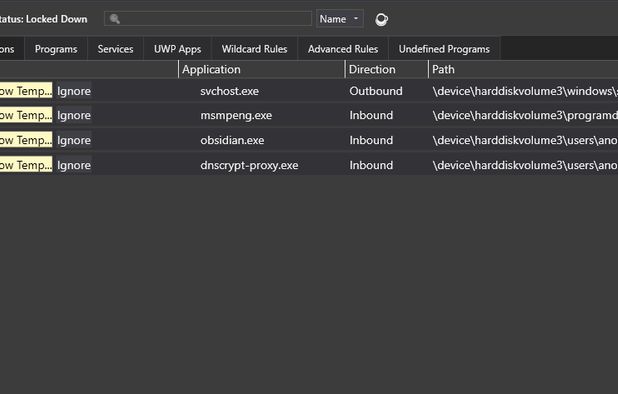618x394 pixels.
Task: Click the Inbound direction for dnscrypt-proxy.exe
Action: tap(371, 165)
